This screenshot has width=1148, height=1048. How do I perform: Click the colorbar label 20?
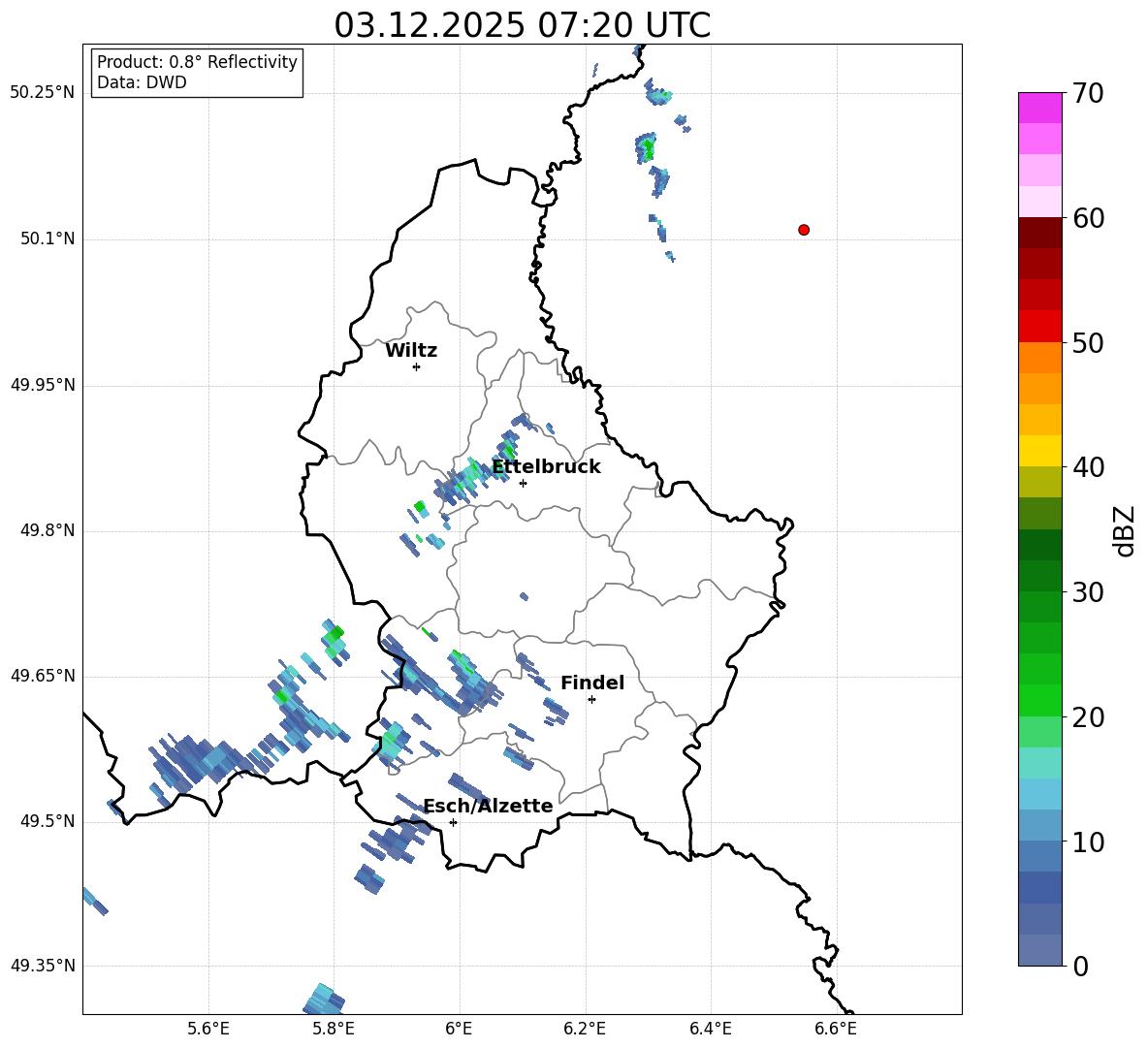[x=1088, y=717]
